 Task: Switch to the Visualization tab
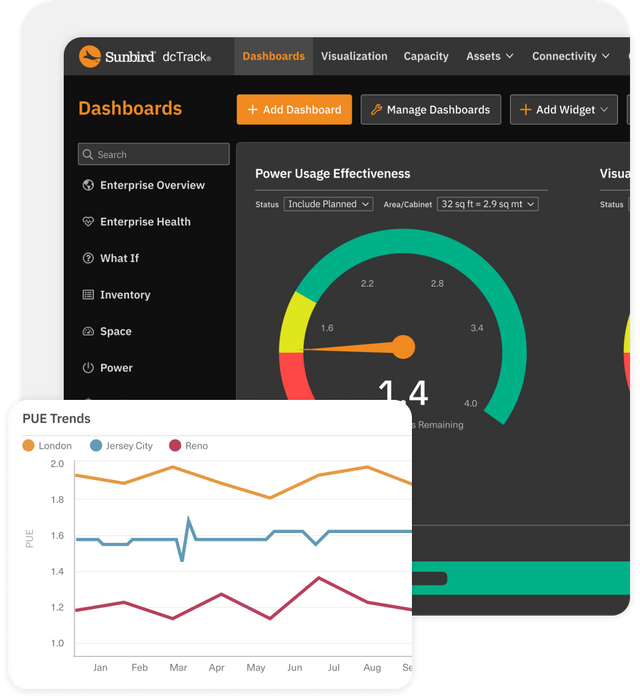(354, 57)
